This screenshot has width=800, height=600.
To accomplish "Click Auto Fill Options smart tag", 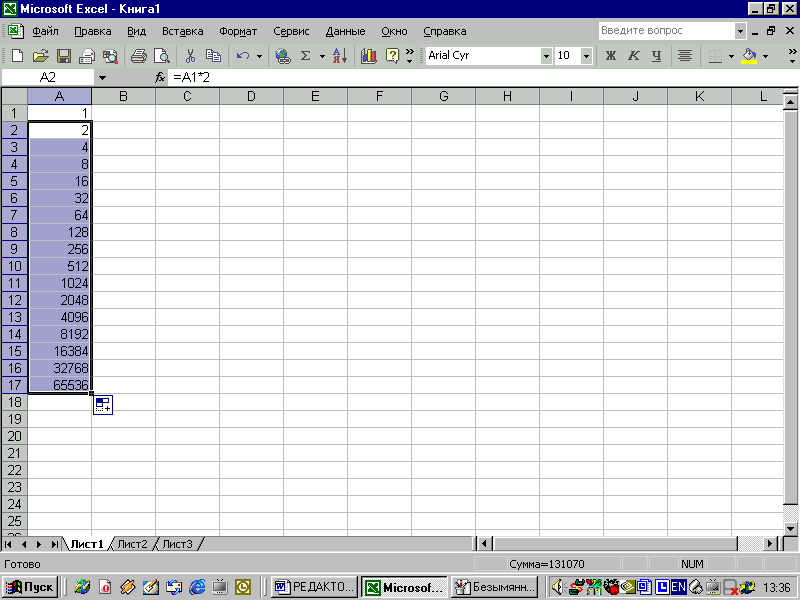I will [x=103, y=405].
